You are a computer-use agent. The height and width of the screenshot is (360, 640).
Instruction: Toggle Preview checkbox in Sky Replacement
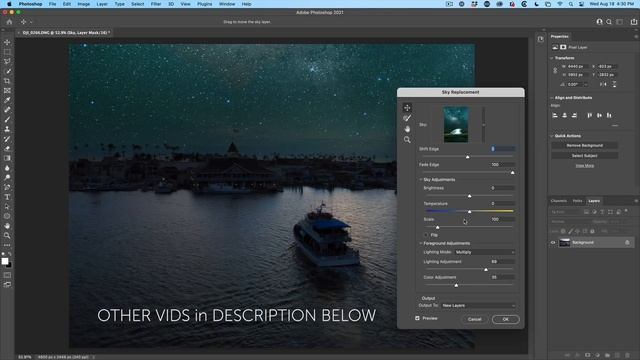417,318
